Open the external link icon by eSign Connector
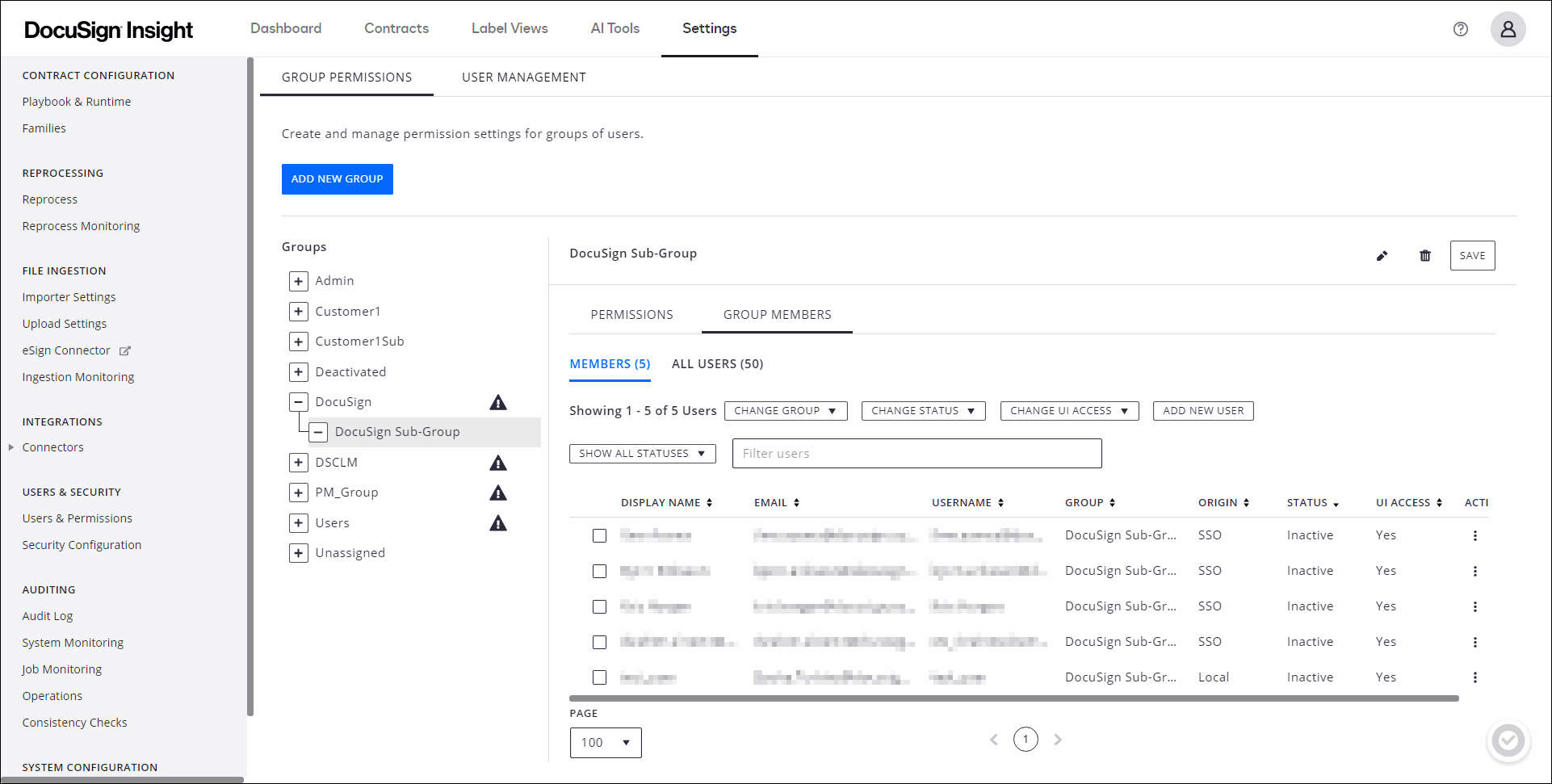This screenshot has height=784, width=1552. [124, 350]
